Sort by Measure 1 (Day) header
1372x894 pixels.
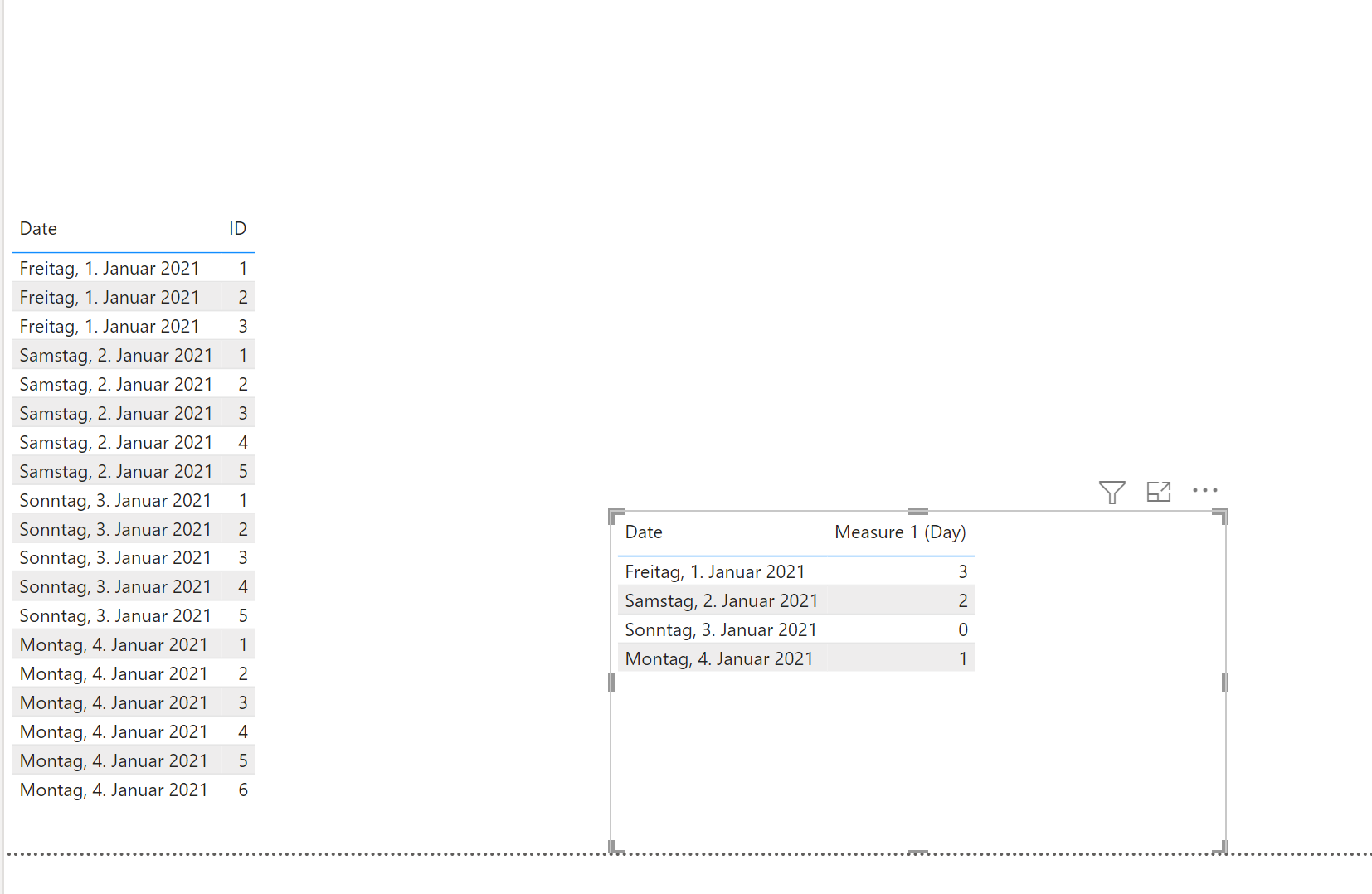[x=900, y=532]
